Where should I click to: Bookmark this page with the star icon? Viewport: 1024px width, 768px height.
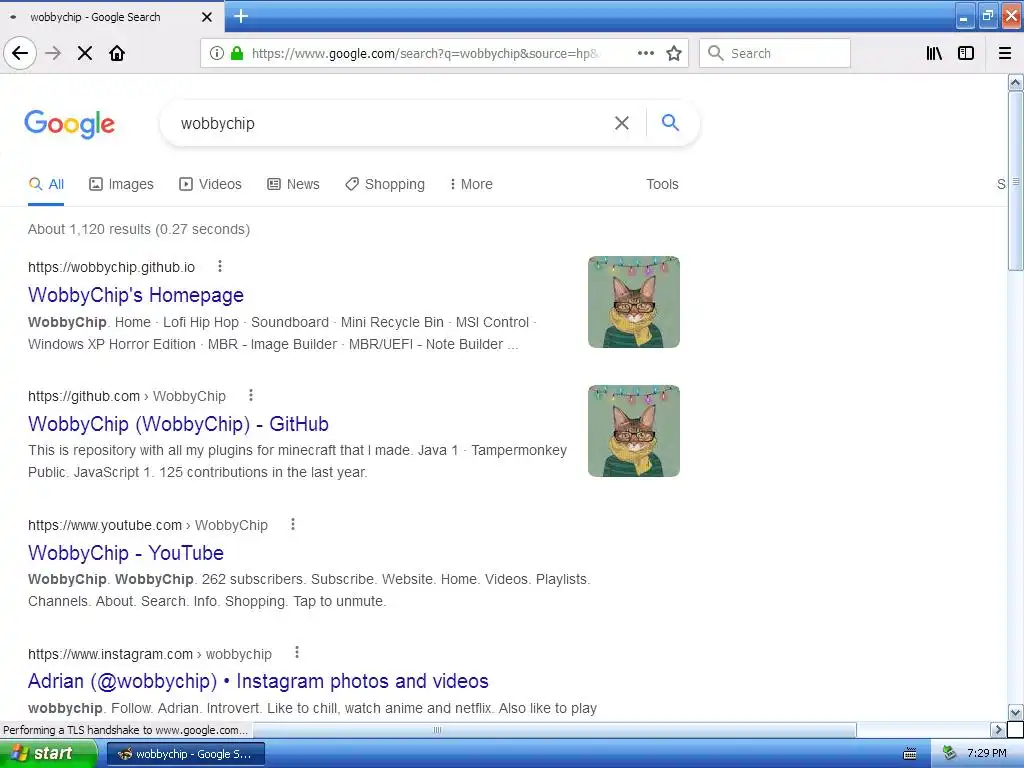point(674,53)
